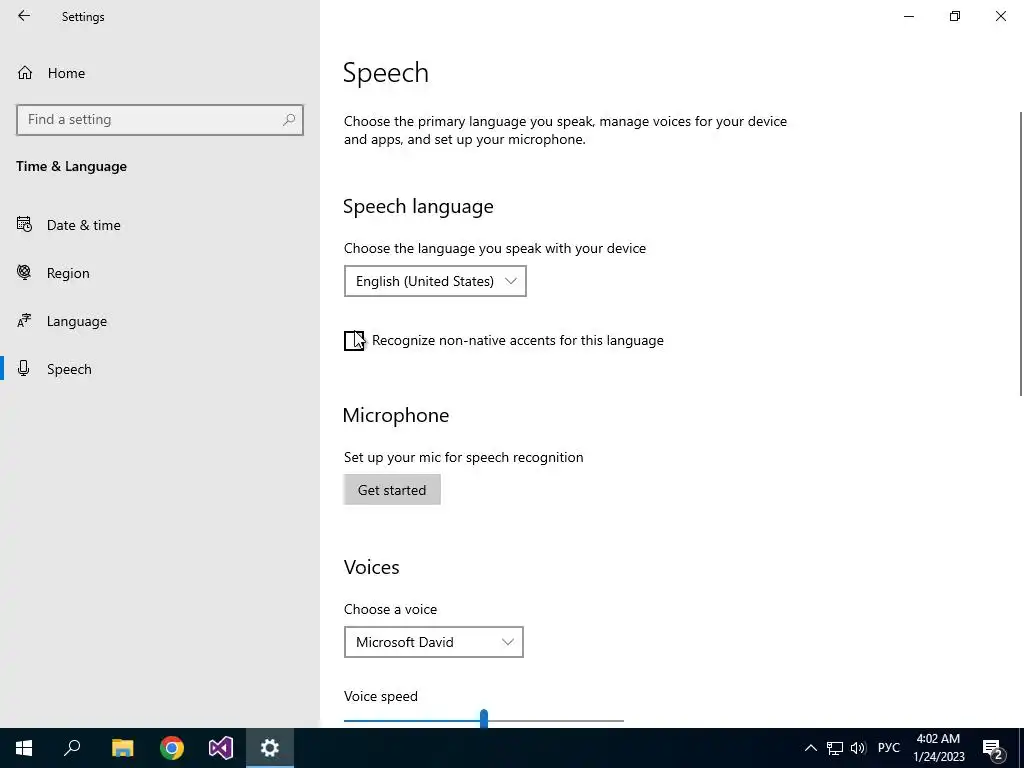
Task: Open the Windows Start menu
Action: click(24, 748)
